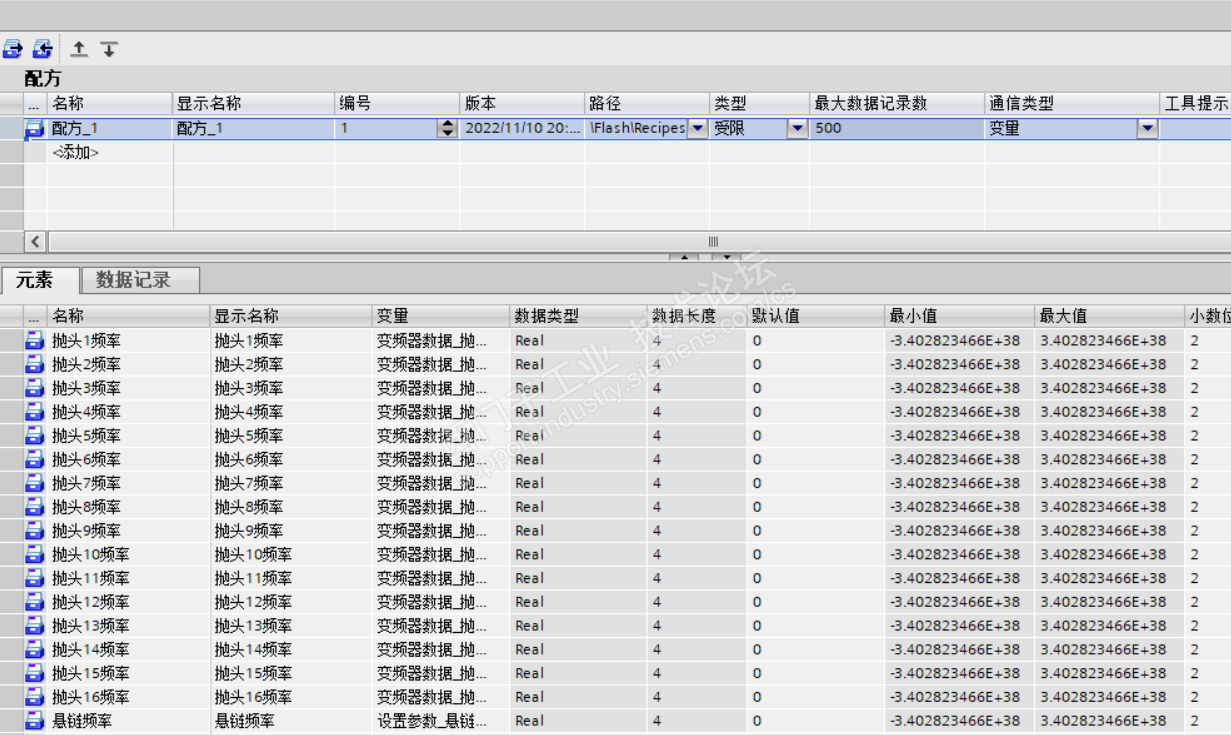Click the icon of element 抛头13频率
The width and height of the screenshot is (1231, 735).
(35, 625)
